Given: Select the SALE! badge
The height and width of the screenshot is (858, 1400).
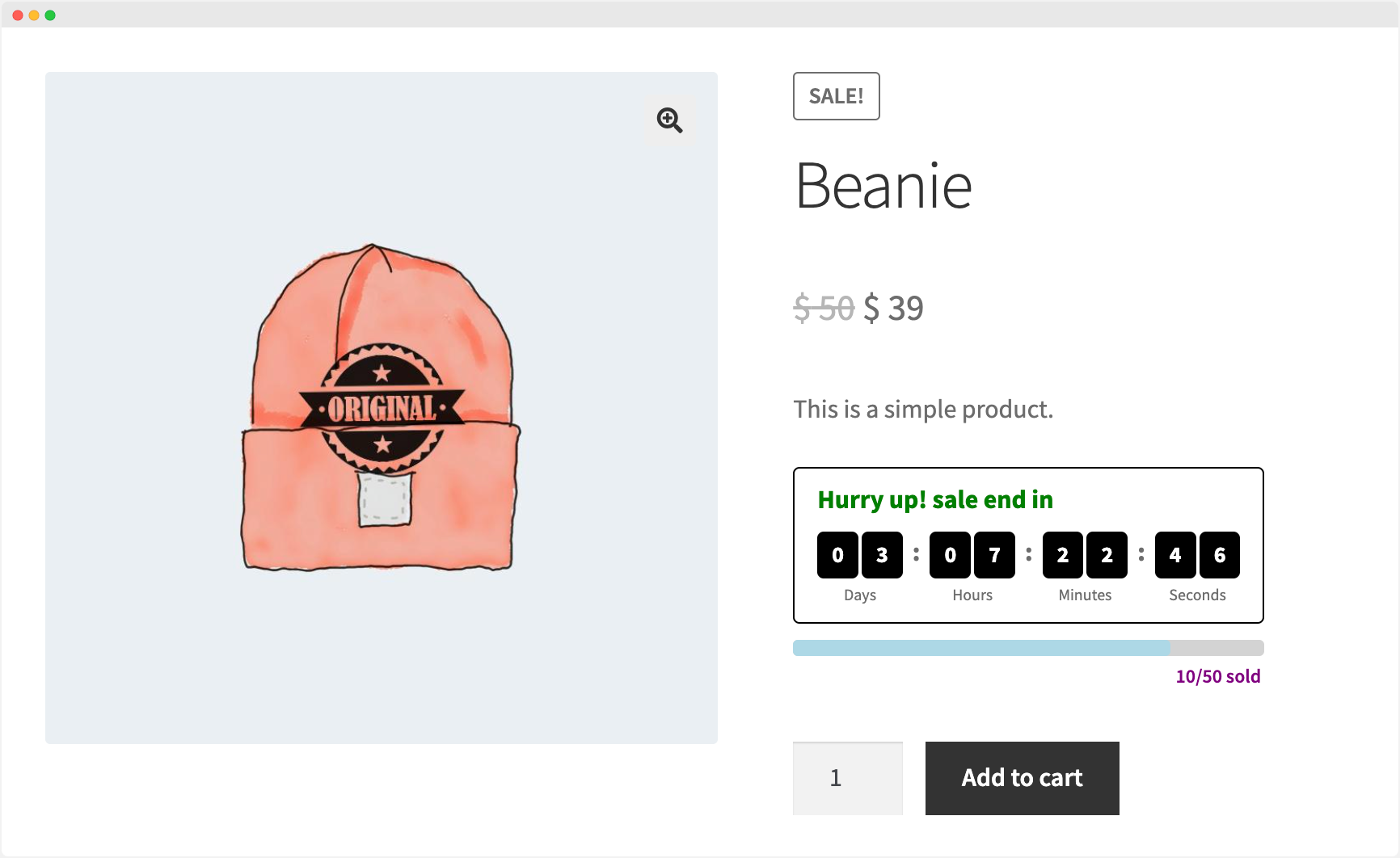Looking at the screenshot, I should [836, 96].
